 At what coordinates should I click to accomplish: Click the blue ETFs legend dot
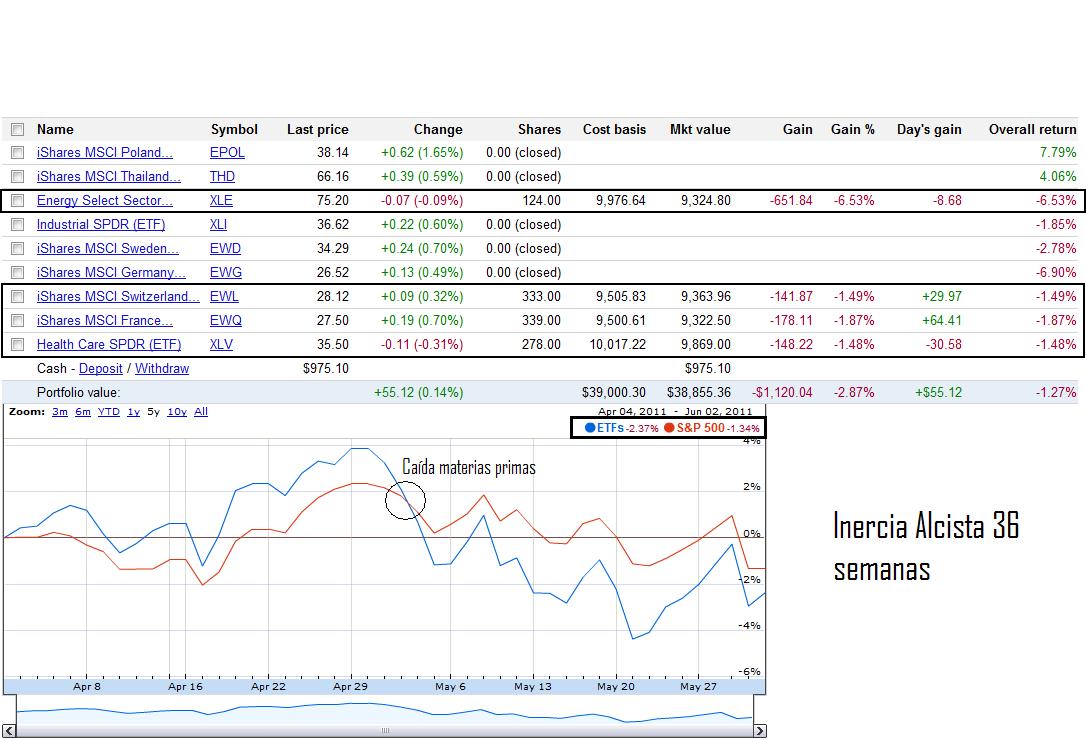(x=590, y=428)
